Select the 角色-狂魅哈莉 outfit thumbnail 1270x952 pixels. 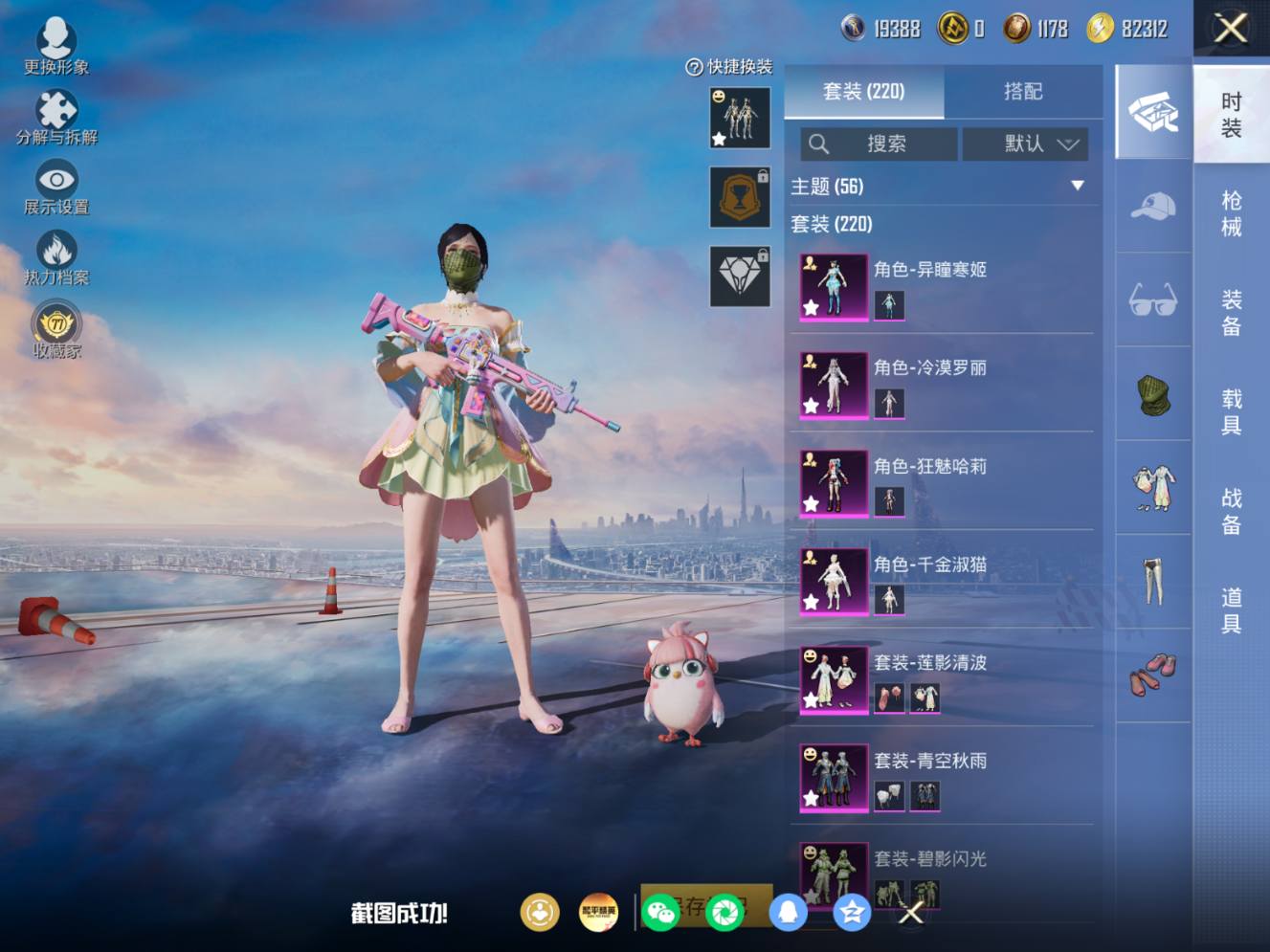(834, 484)
